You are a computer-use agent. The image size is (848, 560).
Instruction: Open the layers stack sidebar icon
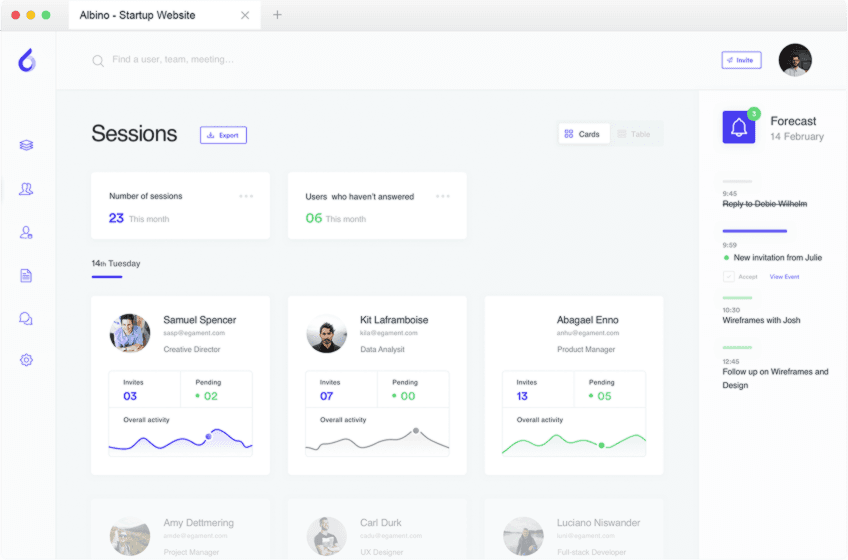click(26, 145)
